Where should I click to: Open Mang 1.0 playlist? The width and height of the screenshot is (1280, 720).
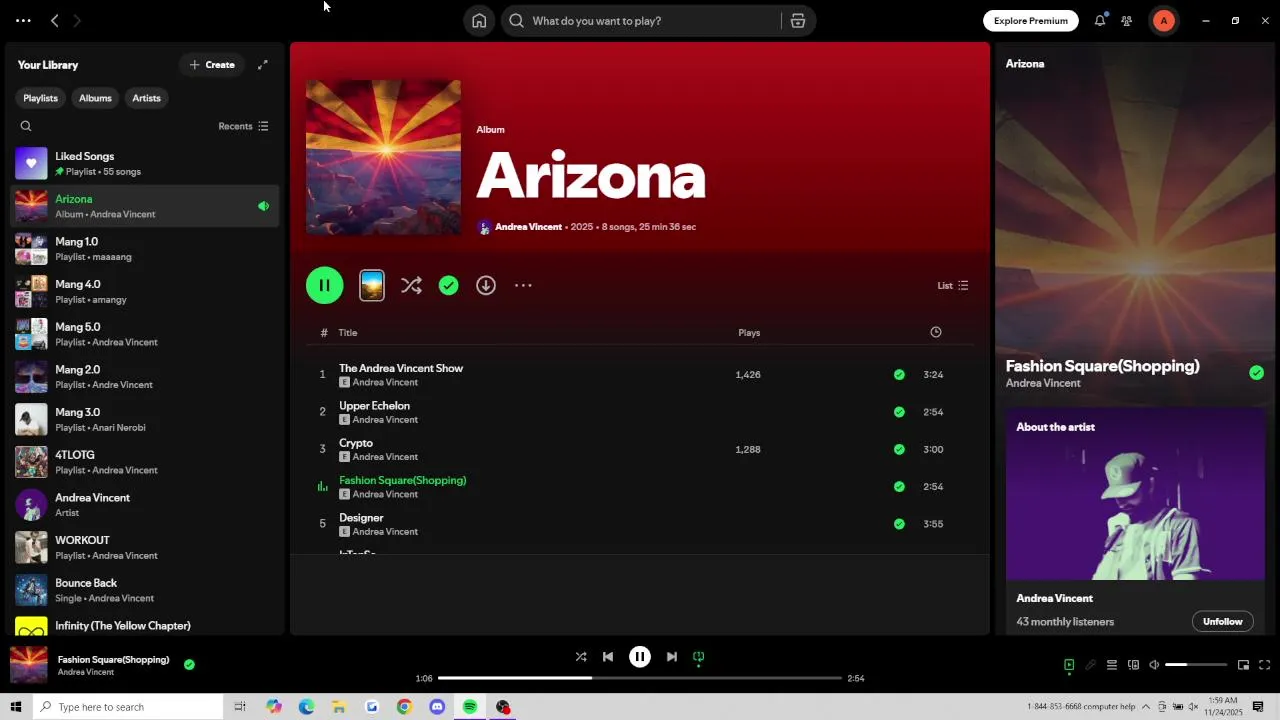[x=145, y=249]
